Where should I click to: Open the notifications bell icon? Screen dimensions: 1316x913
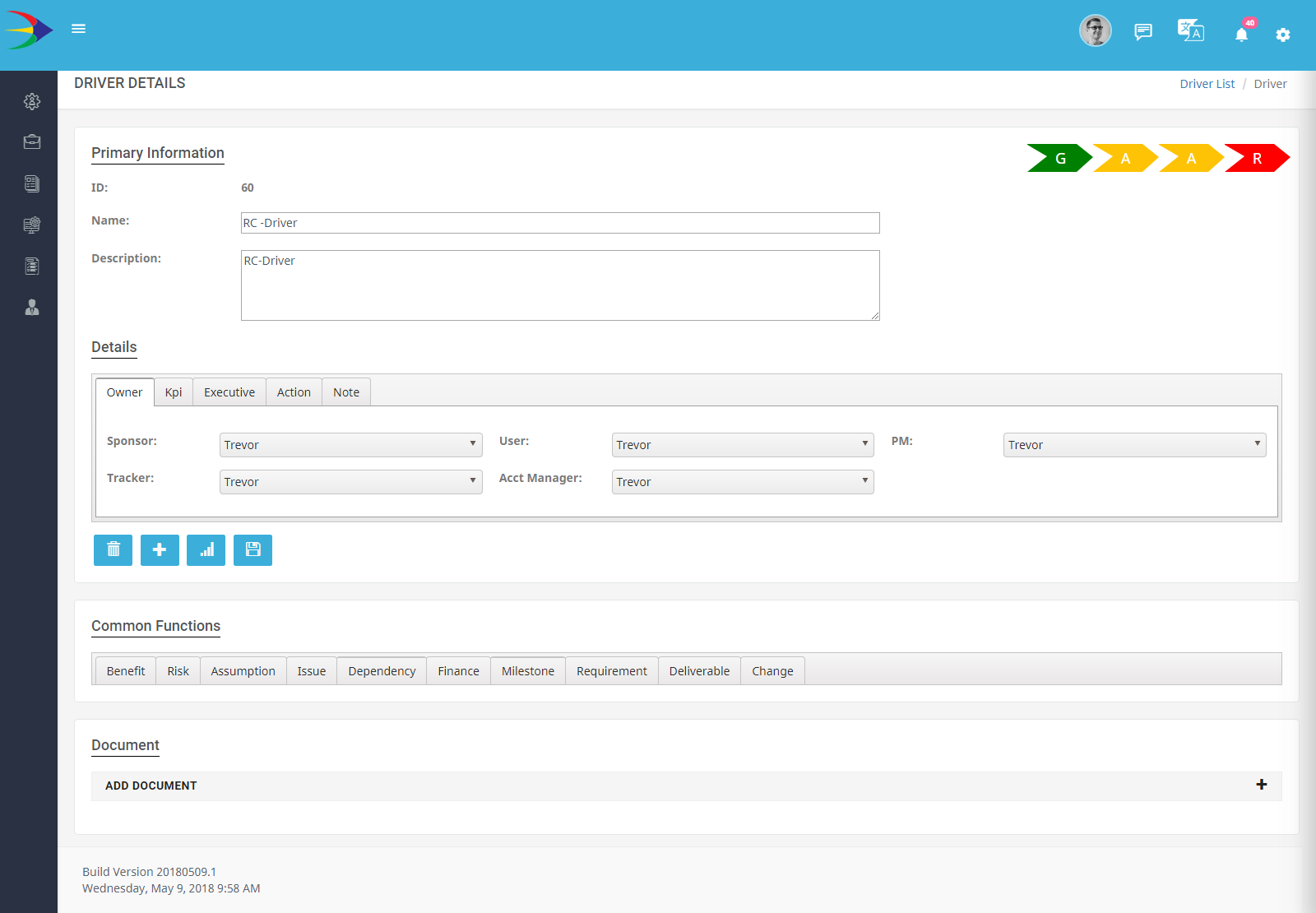pyautogui.click(x=1241, y=34)
